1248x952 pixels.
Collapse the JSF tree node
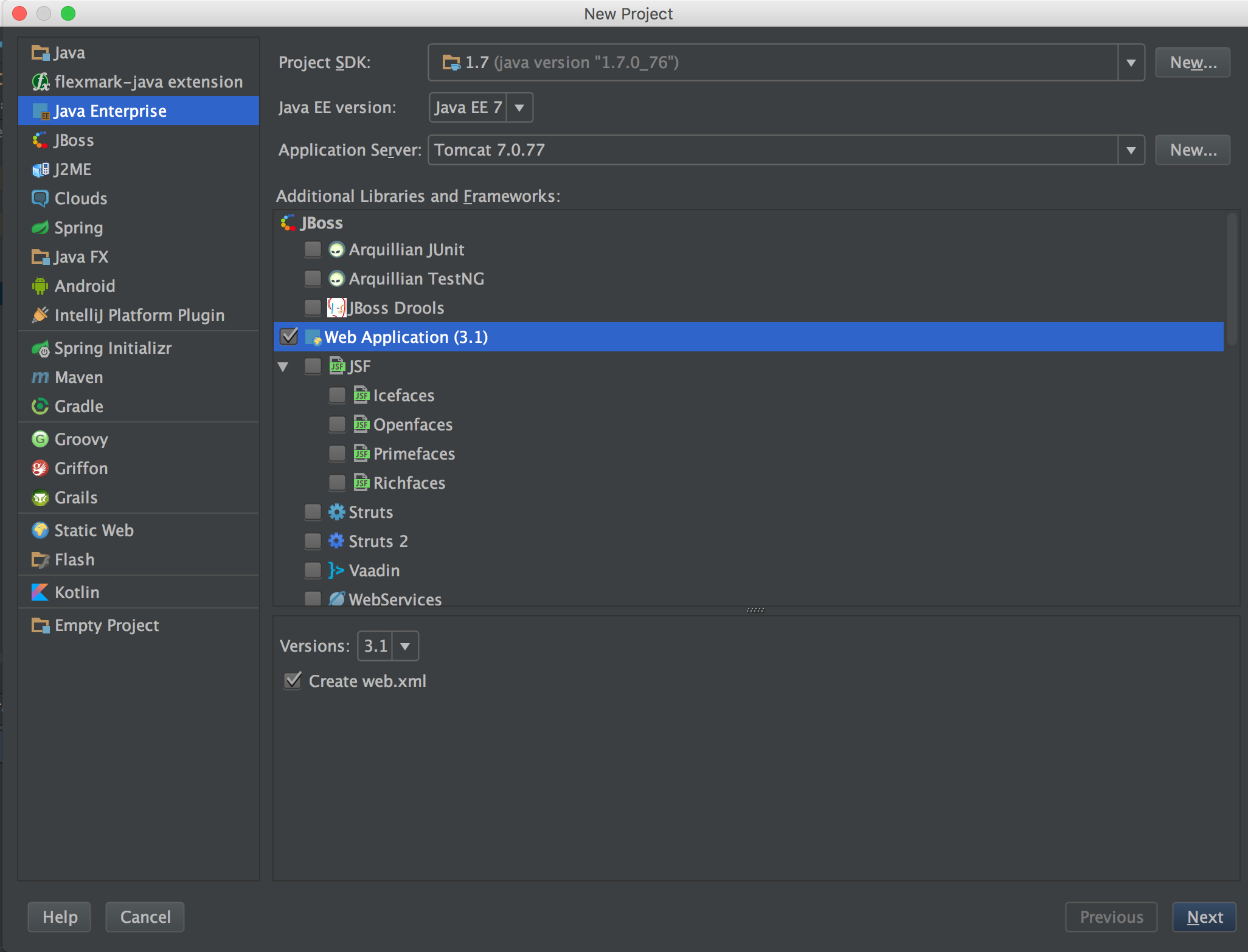coord(283,367)
